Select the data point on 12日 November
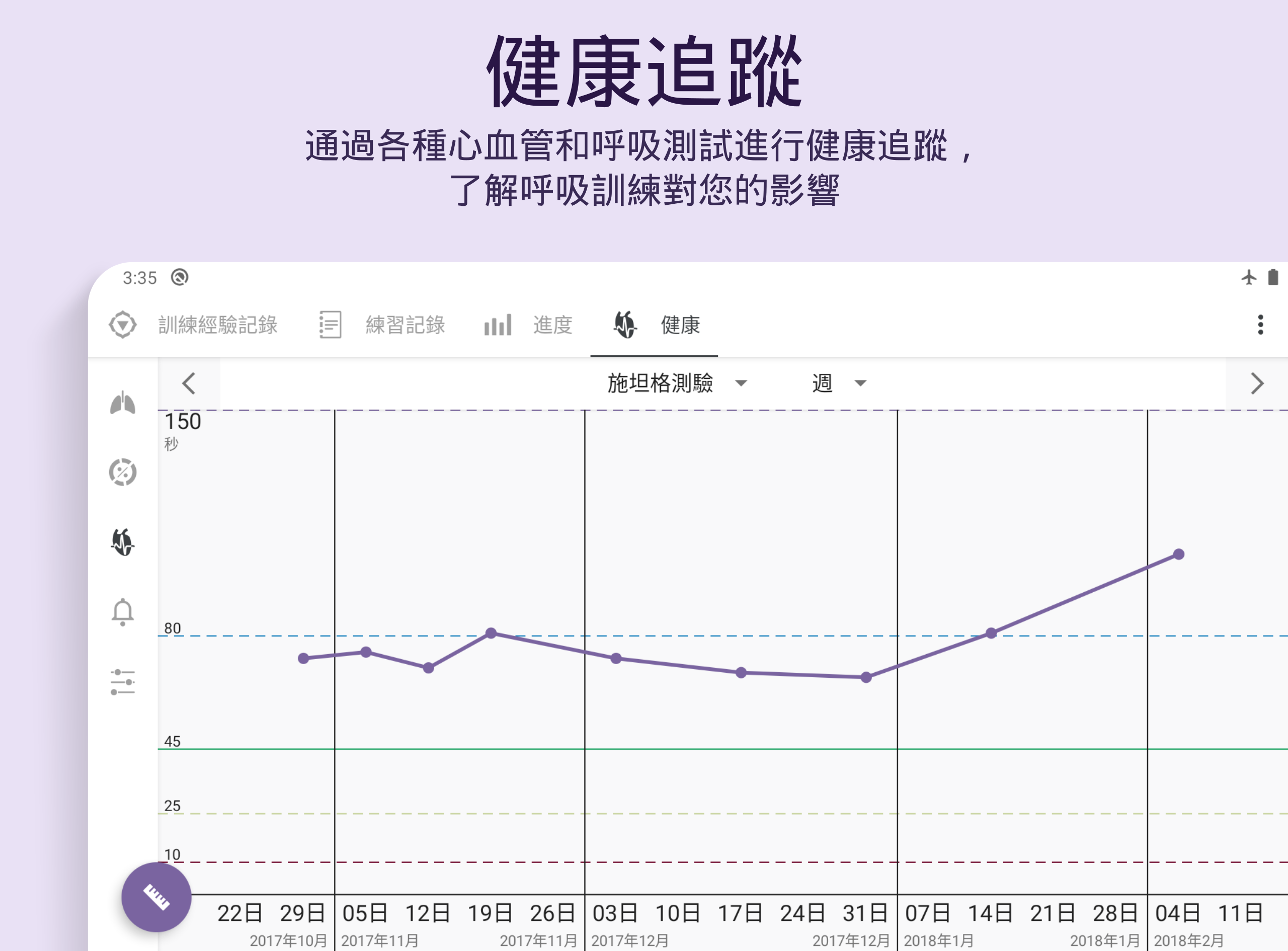This screenshot has width=1288, height=951. 429,668
